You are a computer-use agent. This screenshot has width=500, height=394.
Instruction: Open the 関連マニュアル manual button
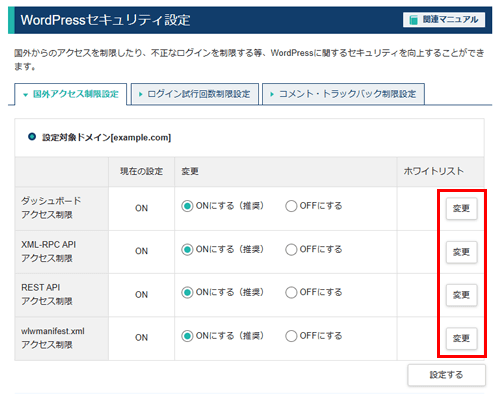[444, 20]
